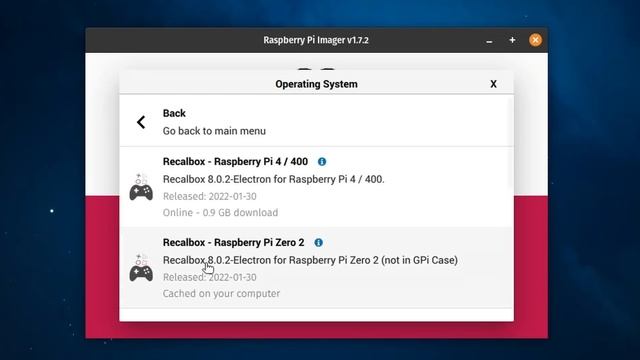Select Recalbox - Raspberry Pi 4 / 400 title
This screenshot has height=360, width=640.
pyautogui.click(x=235, y=162)
